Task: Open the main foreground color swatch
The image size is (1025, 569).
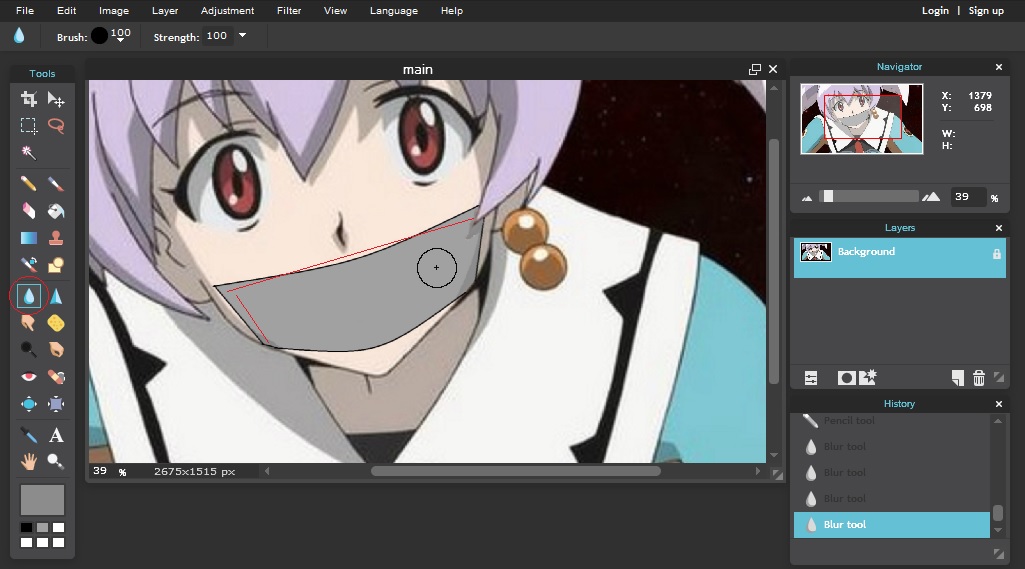Action: click(x=42, y=500)
